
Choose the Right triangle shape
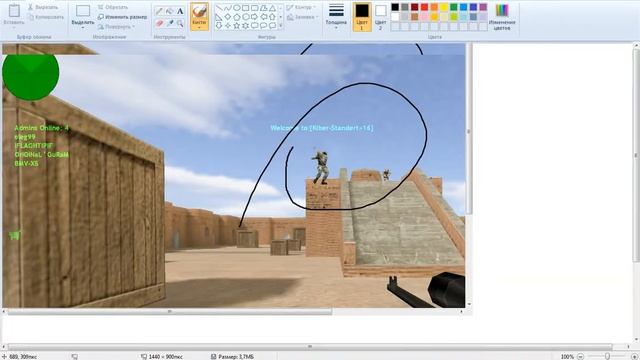tap(219, 17)
